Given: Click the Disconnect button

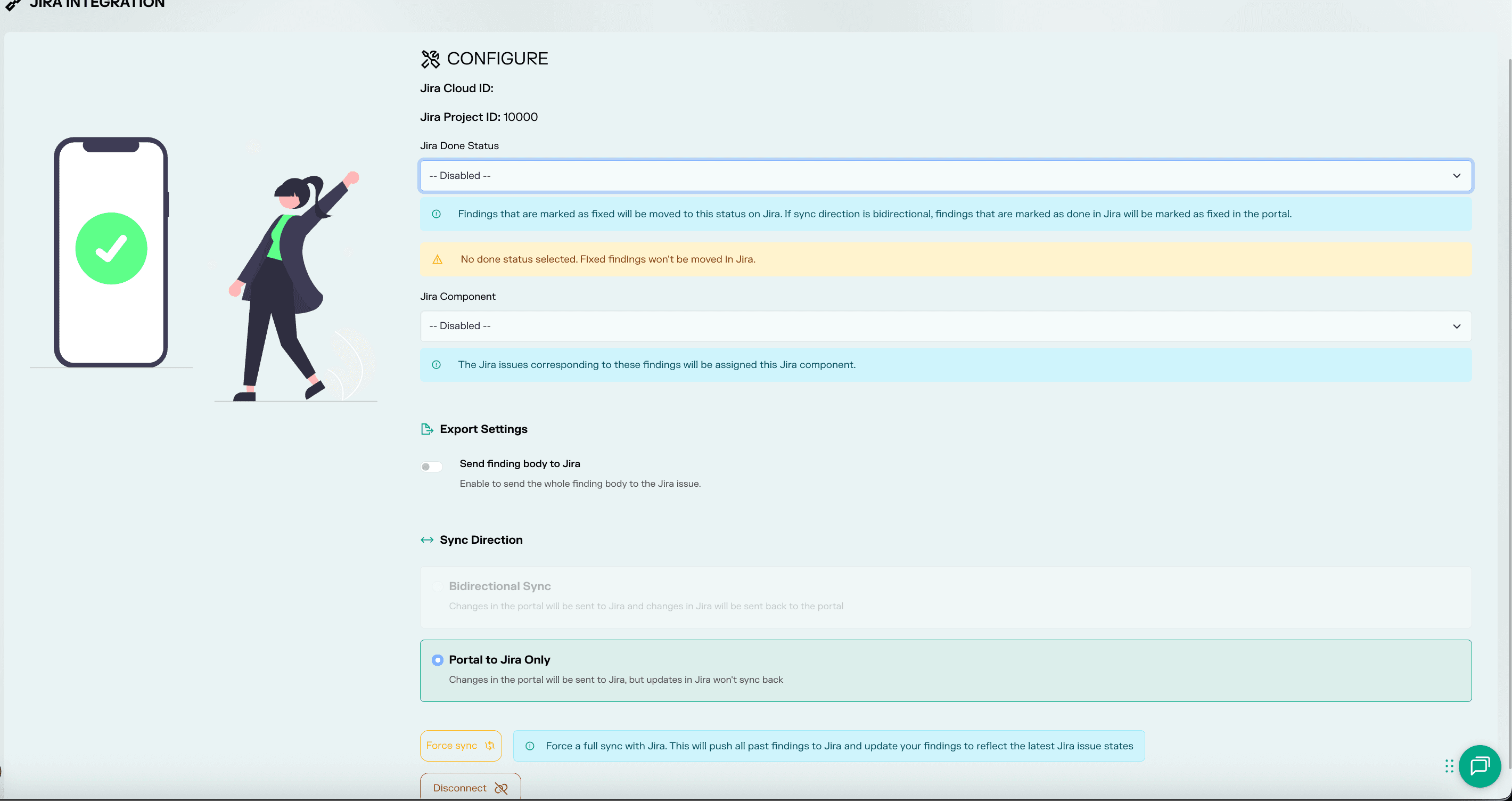Looking at the screenshot, I should pos(470,787).
